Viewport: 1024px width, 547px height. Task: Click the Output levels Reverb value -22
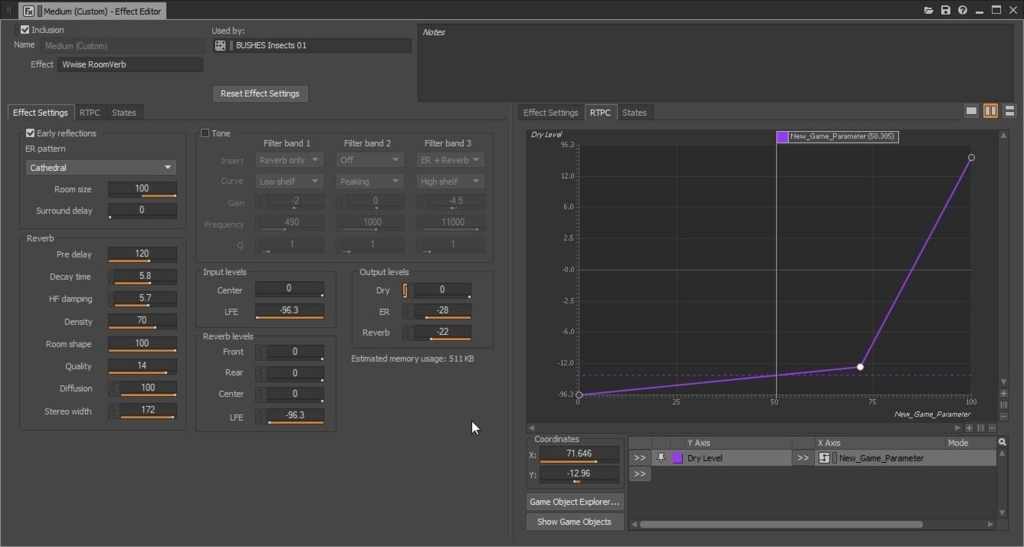point(442,332)
